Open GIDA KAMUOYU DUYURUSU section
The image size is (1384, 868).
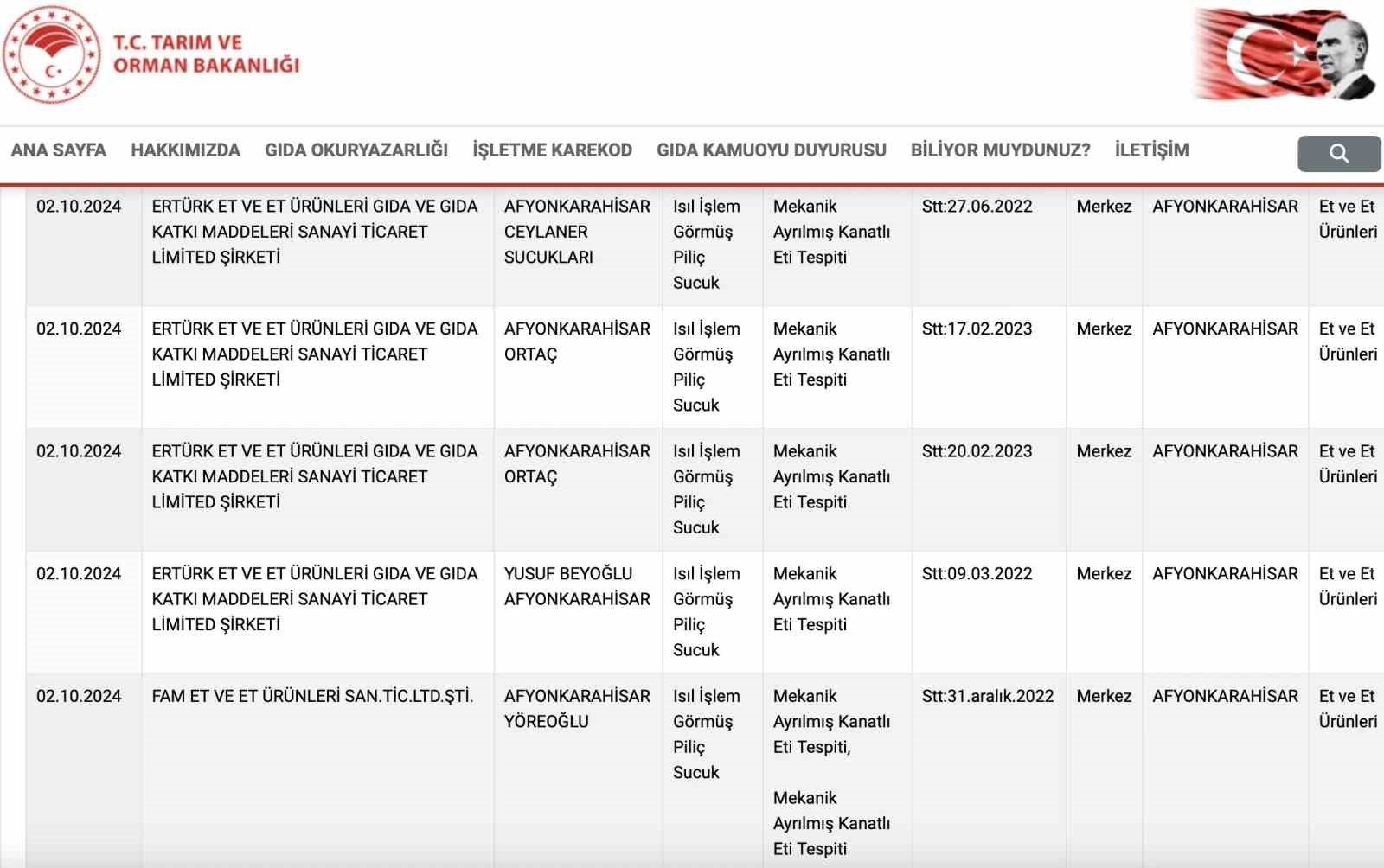pyautogui.click(x=771, y=150)
